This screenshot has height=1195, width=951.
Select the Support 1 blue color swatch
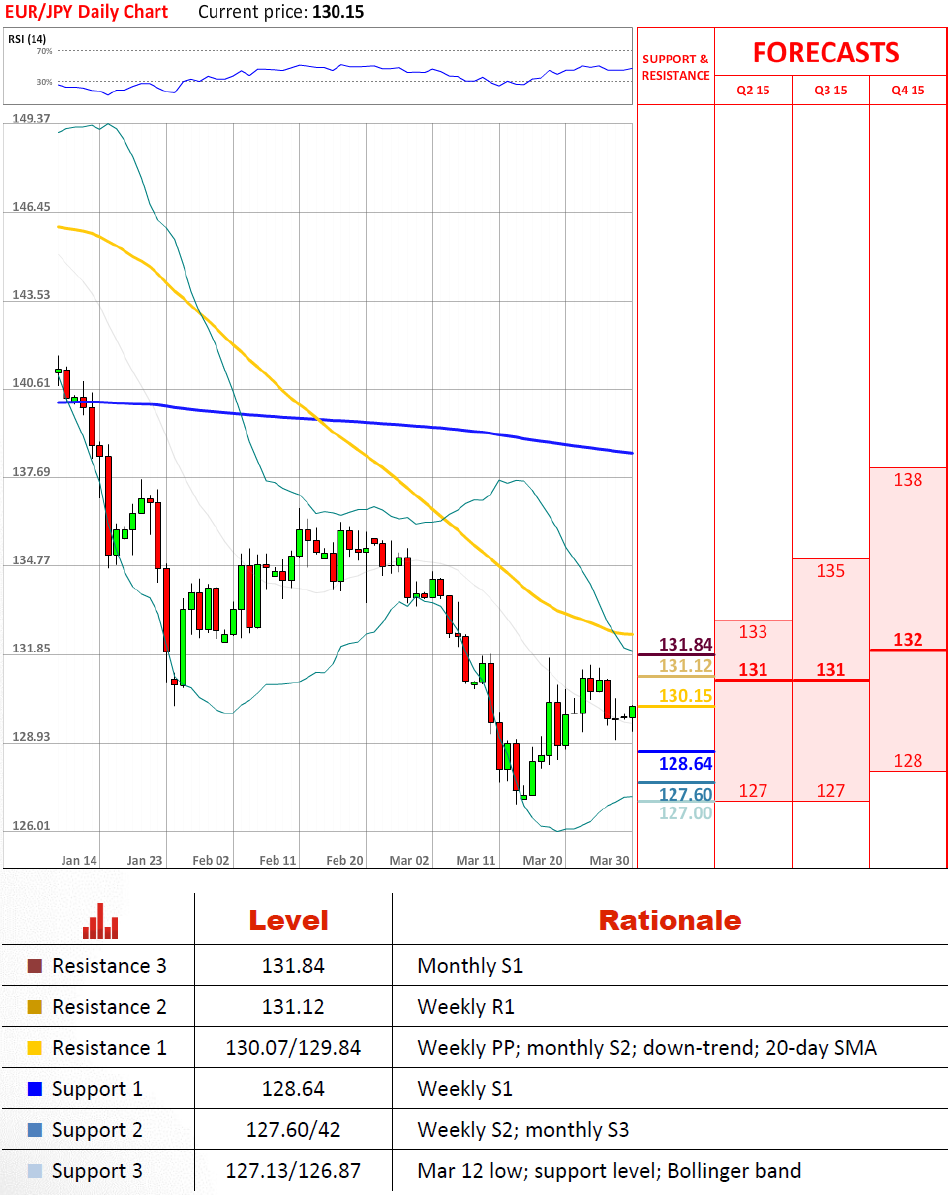pyautogui.click(x=34, y=1089)
